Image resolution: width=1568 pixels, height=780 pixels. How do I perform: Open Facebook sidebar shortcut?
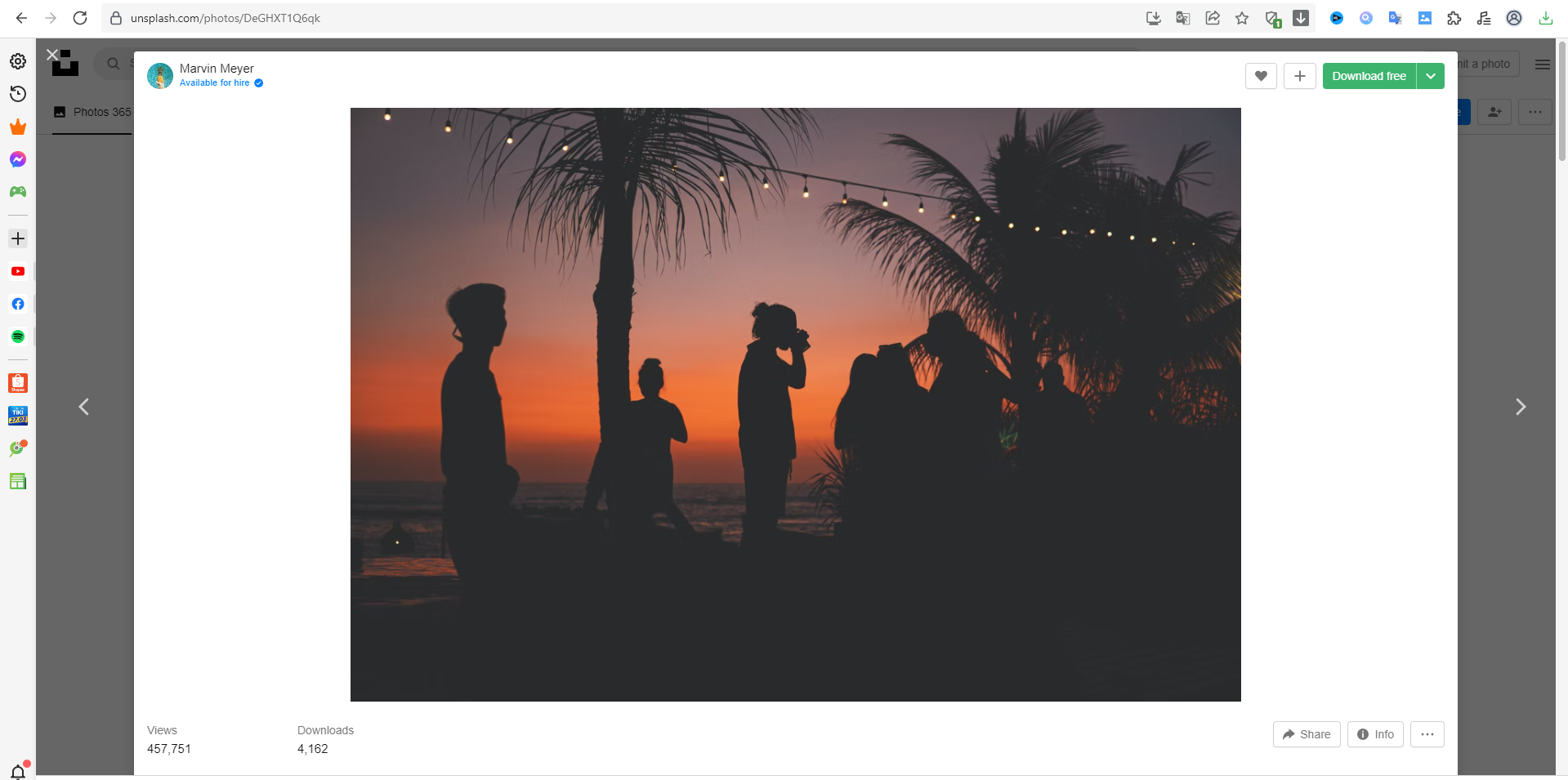pyautogui.click(x=18, y=304)
